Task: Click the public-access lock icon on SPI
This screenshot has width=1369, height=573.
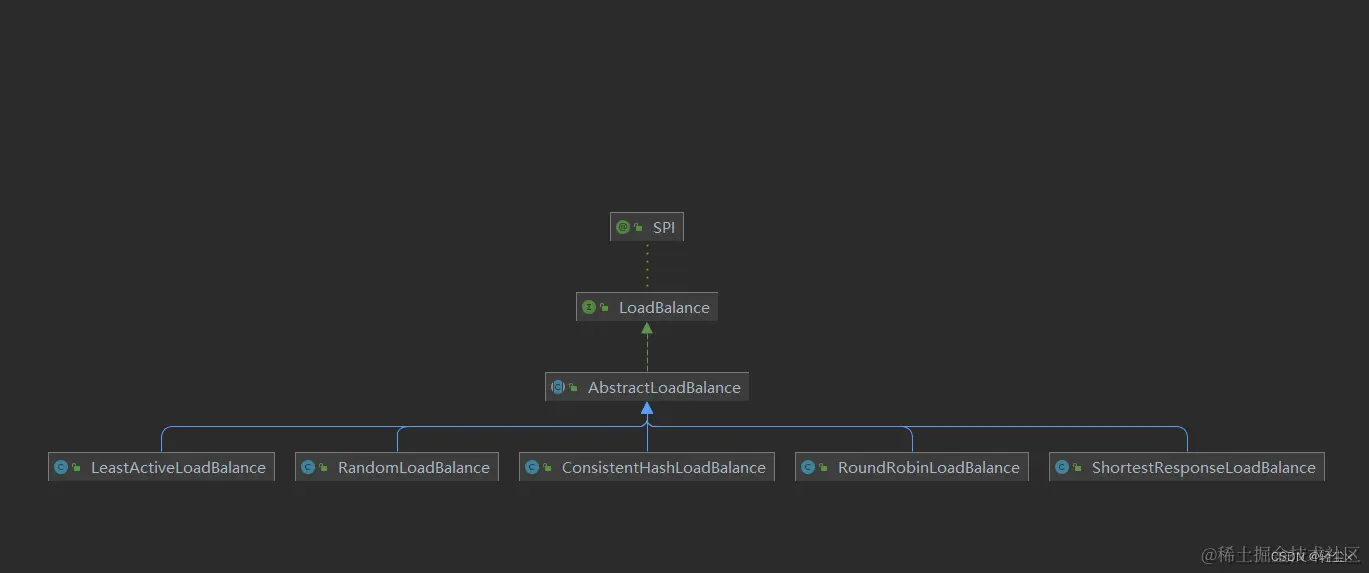Action: (639, 228)
